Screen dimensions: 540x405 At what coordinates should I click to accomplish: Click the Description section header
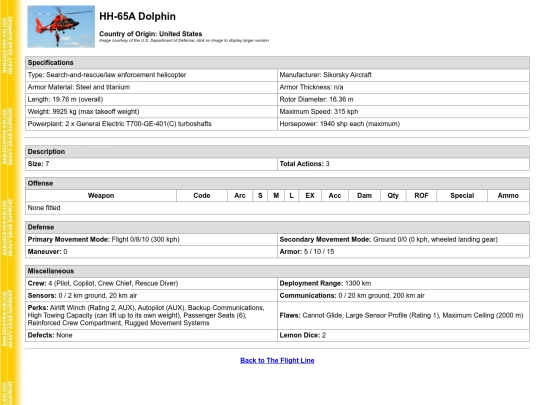pos(277,152)
